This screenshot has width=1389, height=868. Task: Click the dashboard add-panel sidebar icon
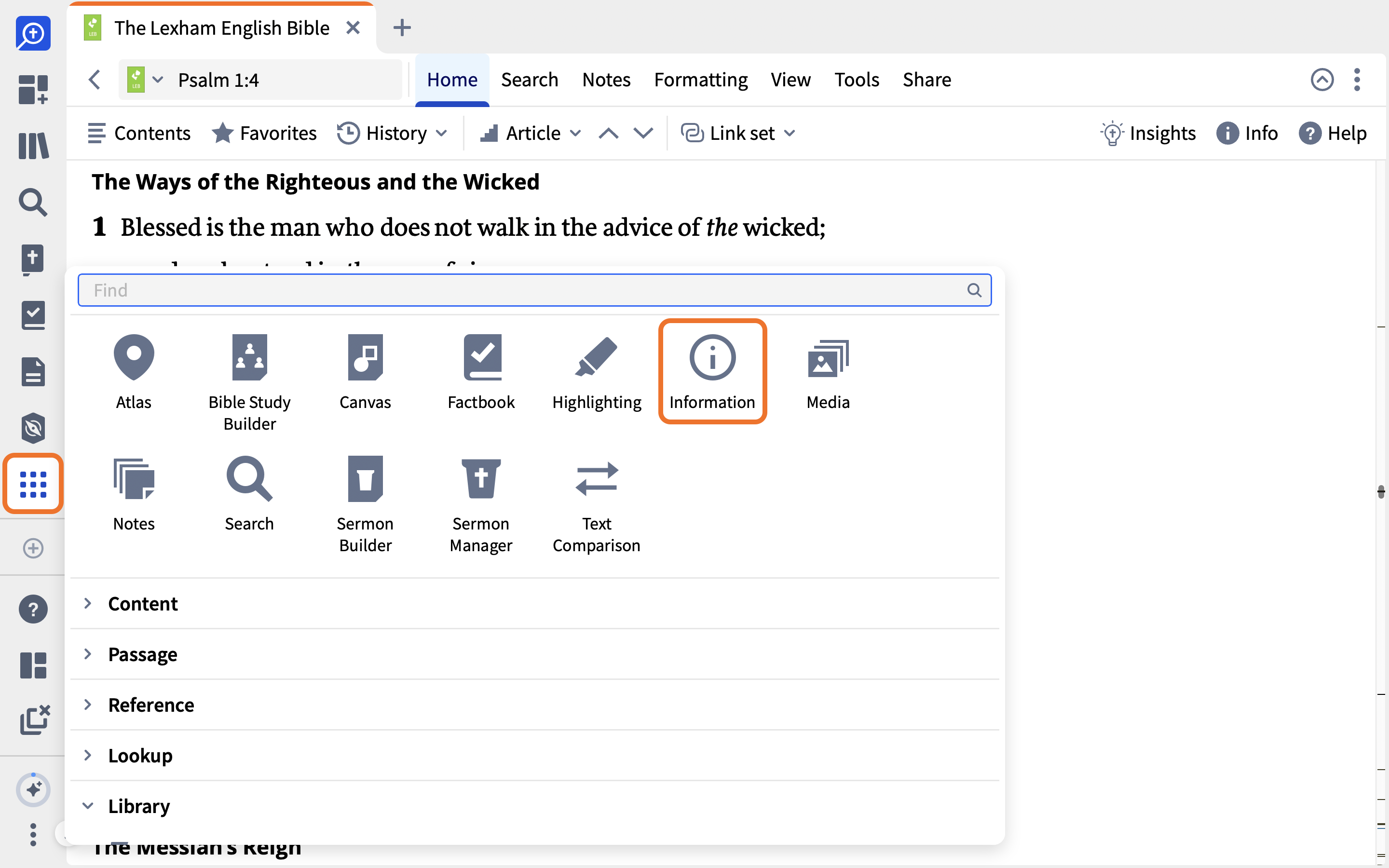[x=33, y=90]
